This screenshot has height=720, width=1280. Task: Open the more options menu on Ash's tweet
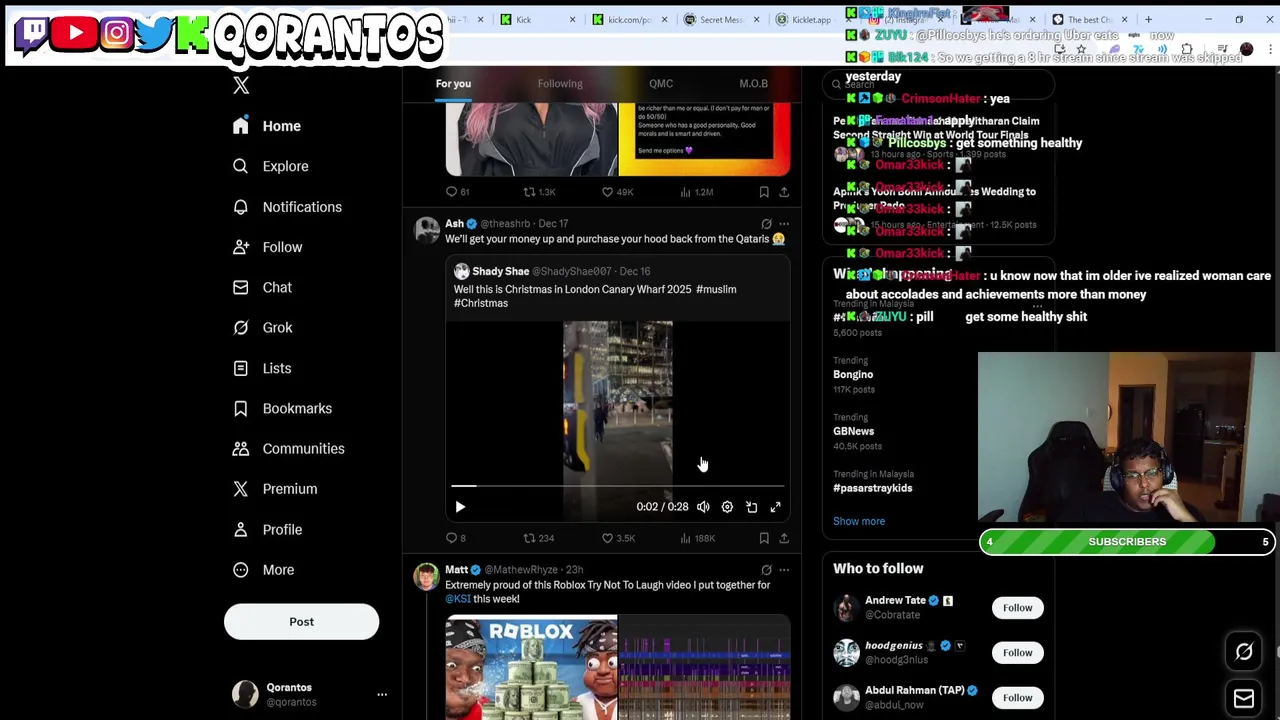pos(784,224)
